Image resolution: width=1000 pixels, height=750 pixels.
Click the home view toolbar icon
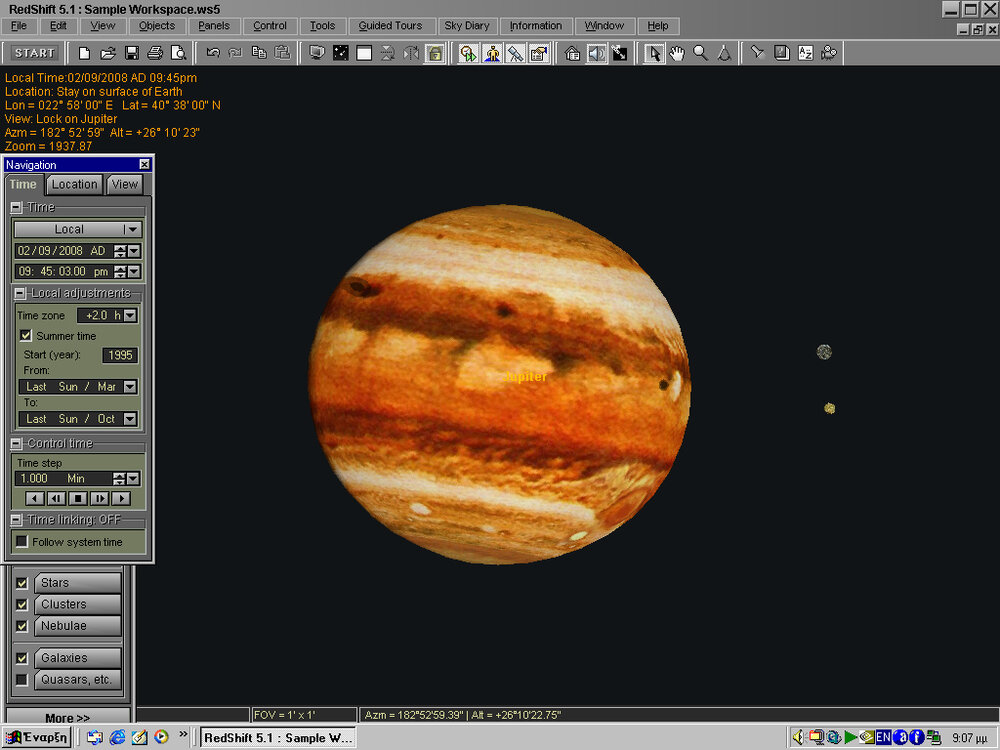click(572, 53)
